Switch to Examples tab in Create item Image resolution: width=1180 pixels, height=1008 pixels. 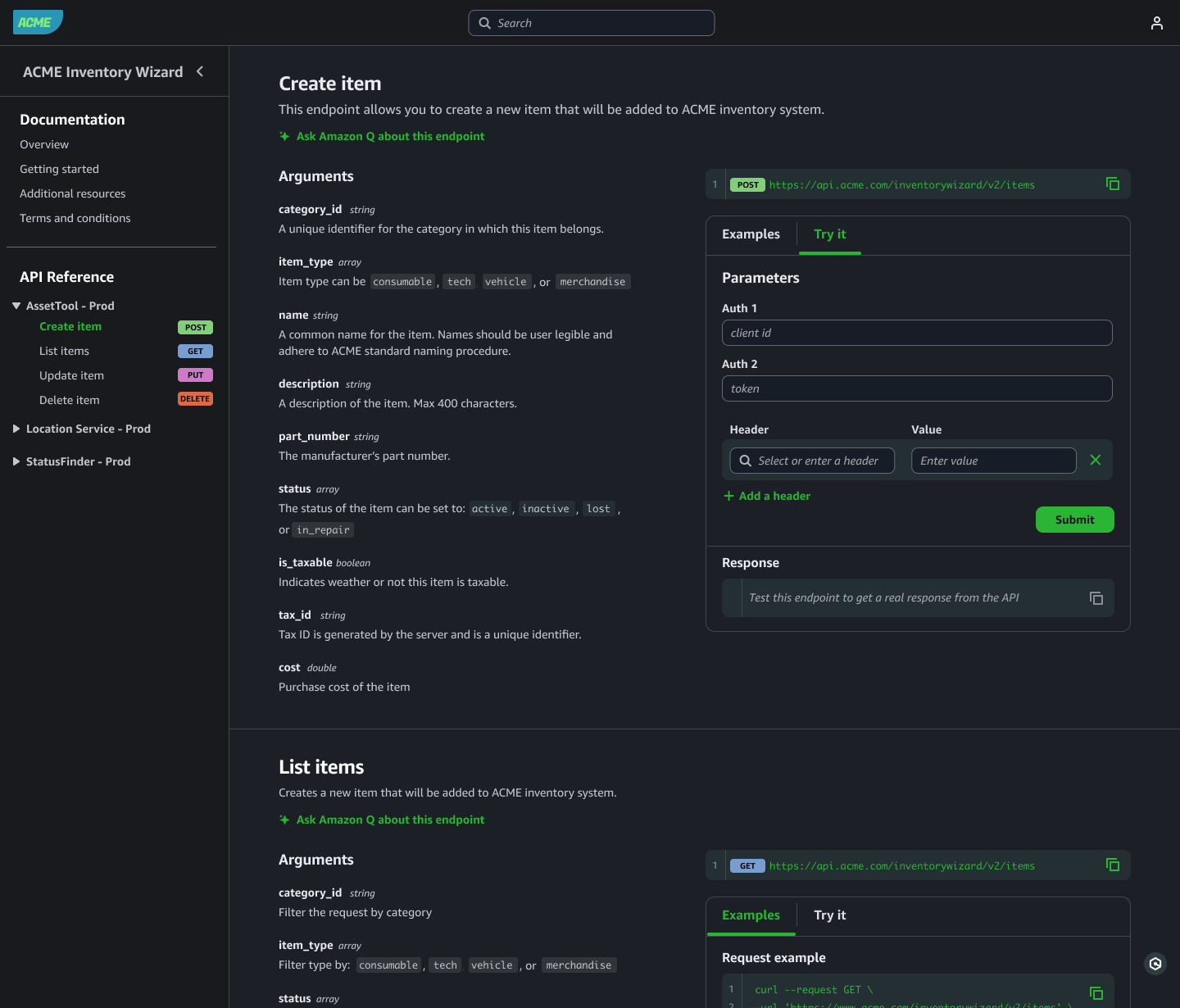click(751, 234)
